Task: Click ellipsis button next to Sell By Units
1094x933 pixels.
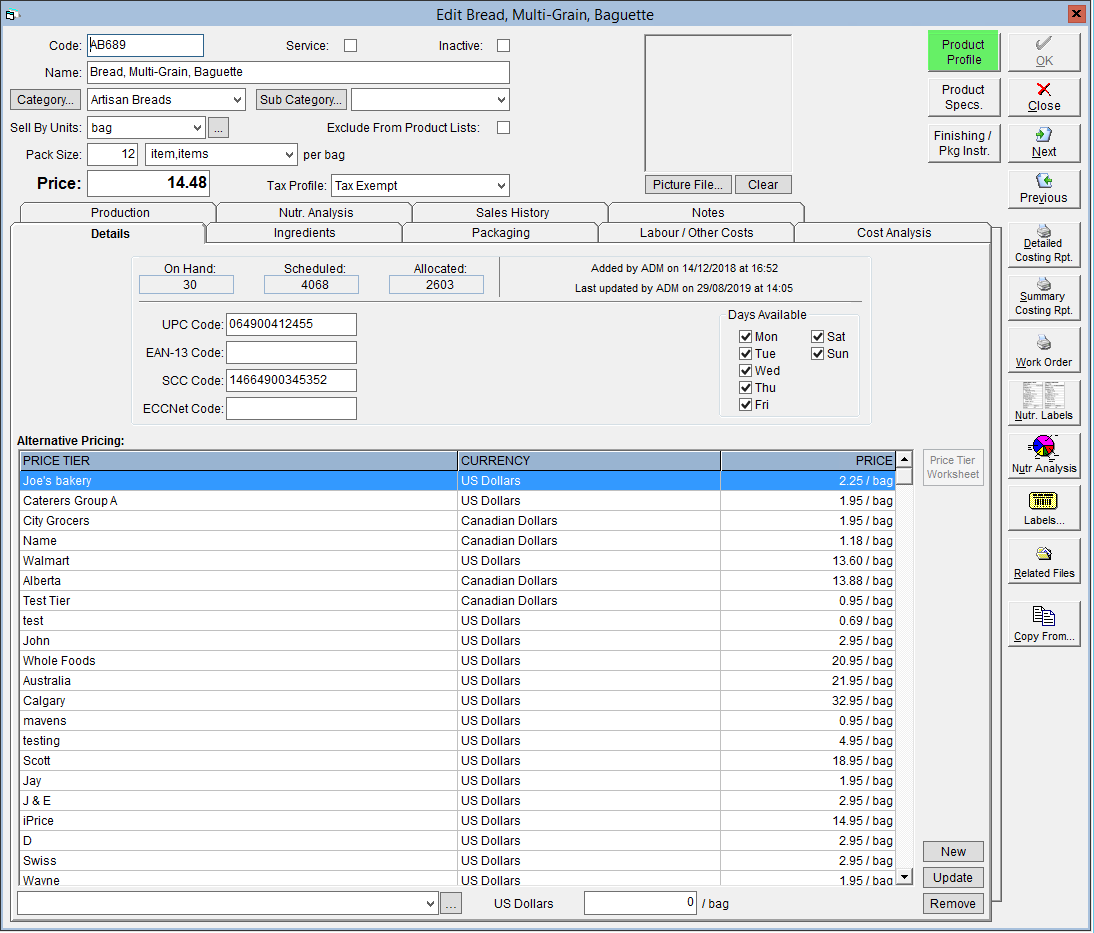Action: tap(218, 128)
